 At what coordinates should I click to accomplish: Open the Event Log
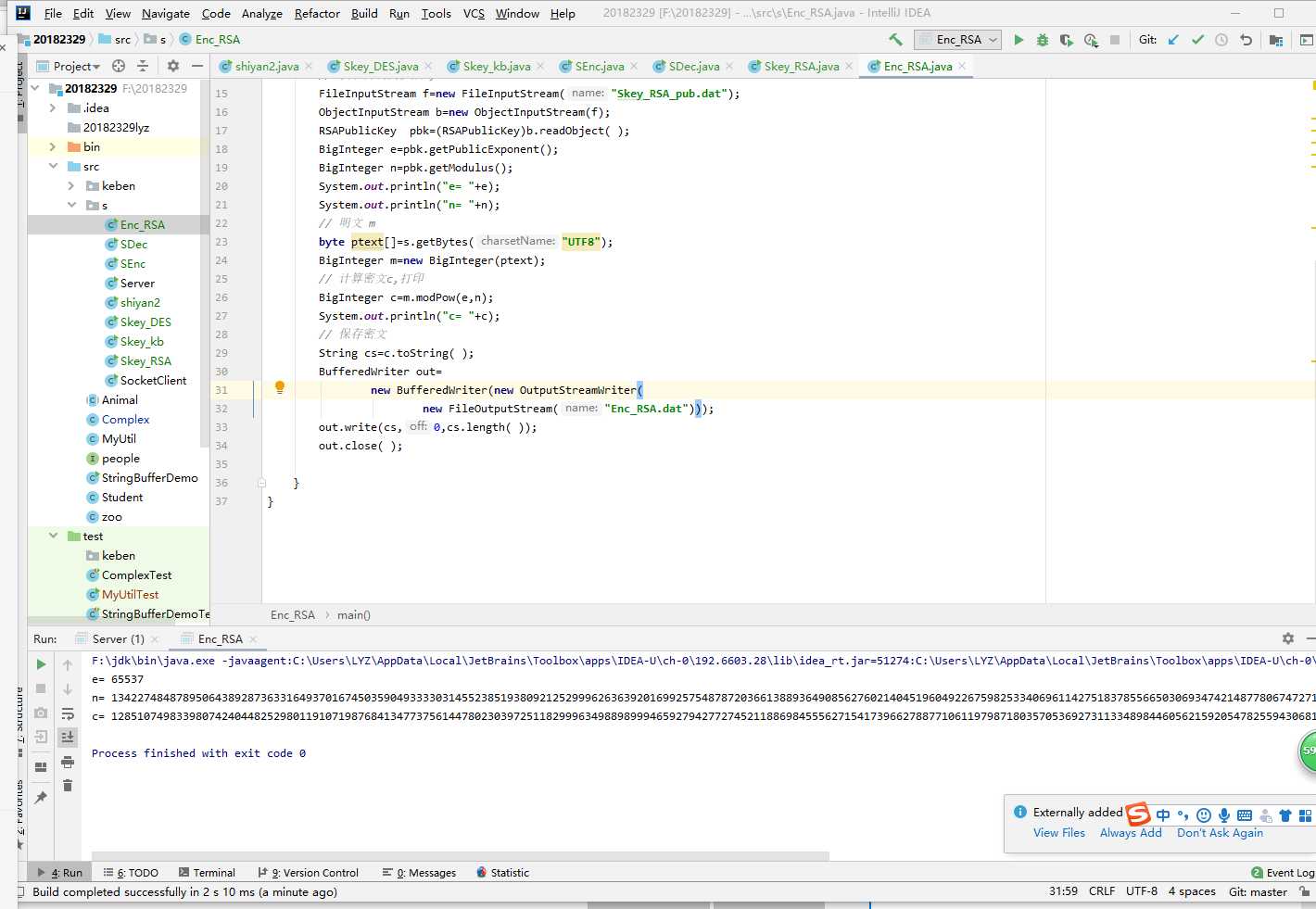[1283, 872]
